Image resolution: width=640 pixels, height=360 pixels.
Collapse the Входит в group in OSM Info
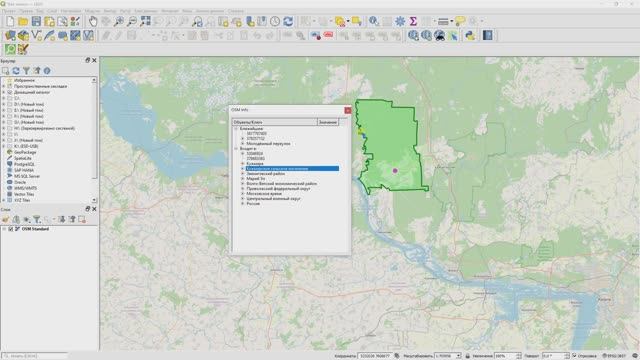[x=236, y=149]
